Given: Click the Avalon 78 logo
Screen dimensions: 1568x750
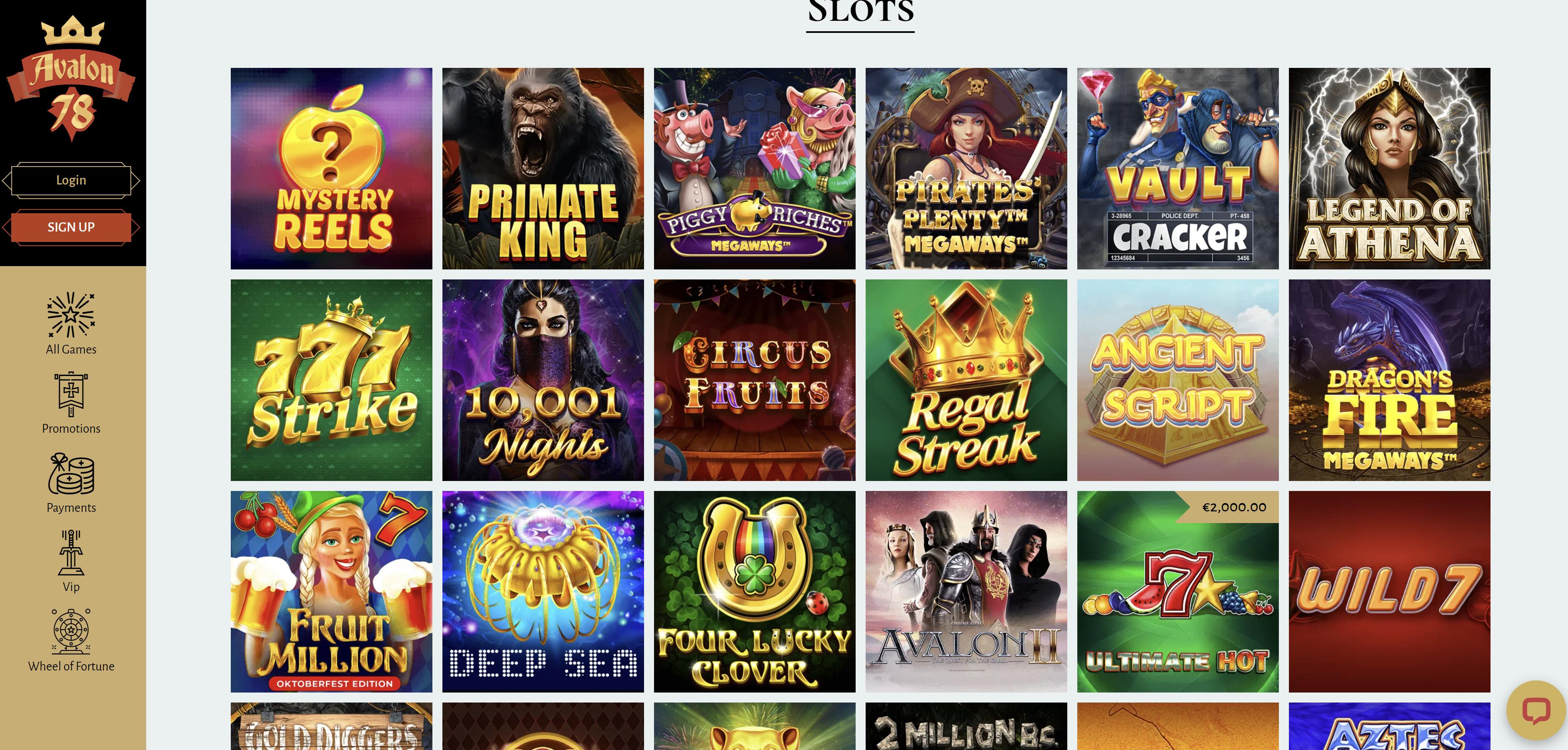Looking at the screenshot, I should pos(71,78).
